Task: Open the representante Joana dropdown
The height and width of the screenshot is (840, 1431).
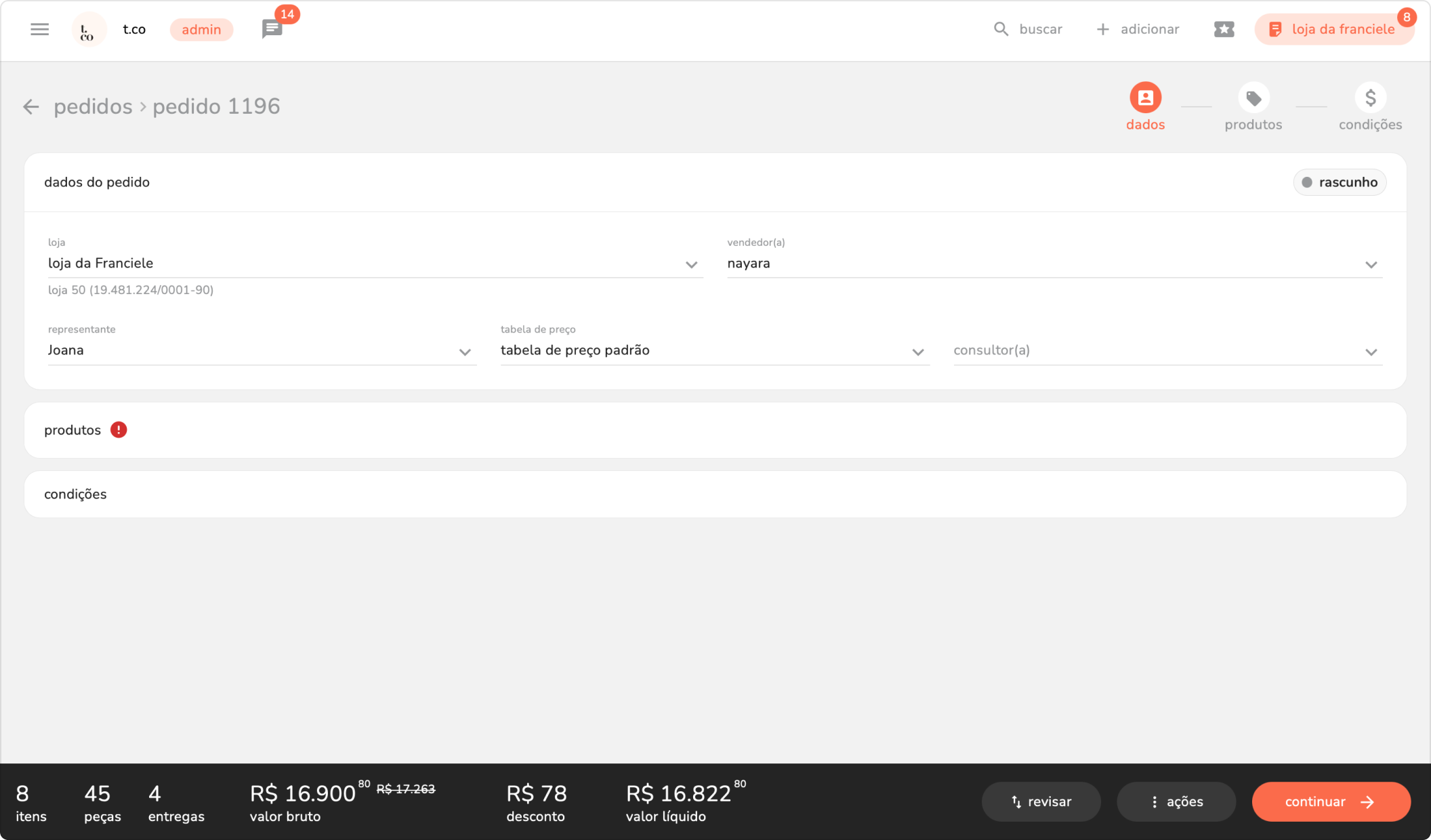Action: (465, 352)
